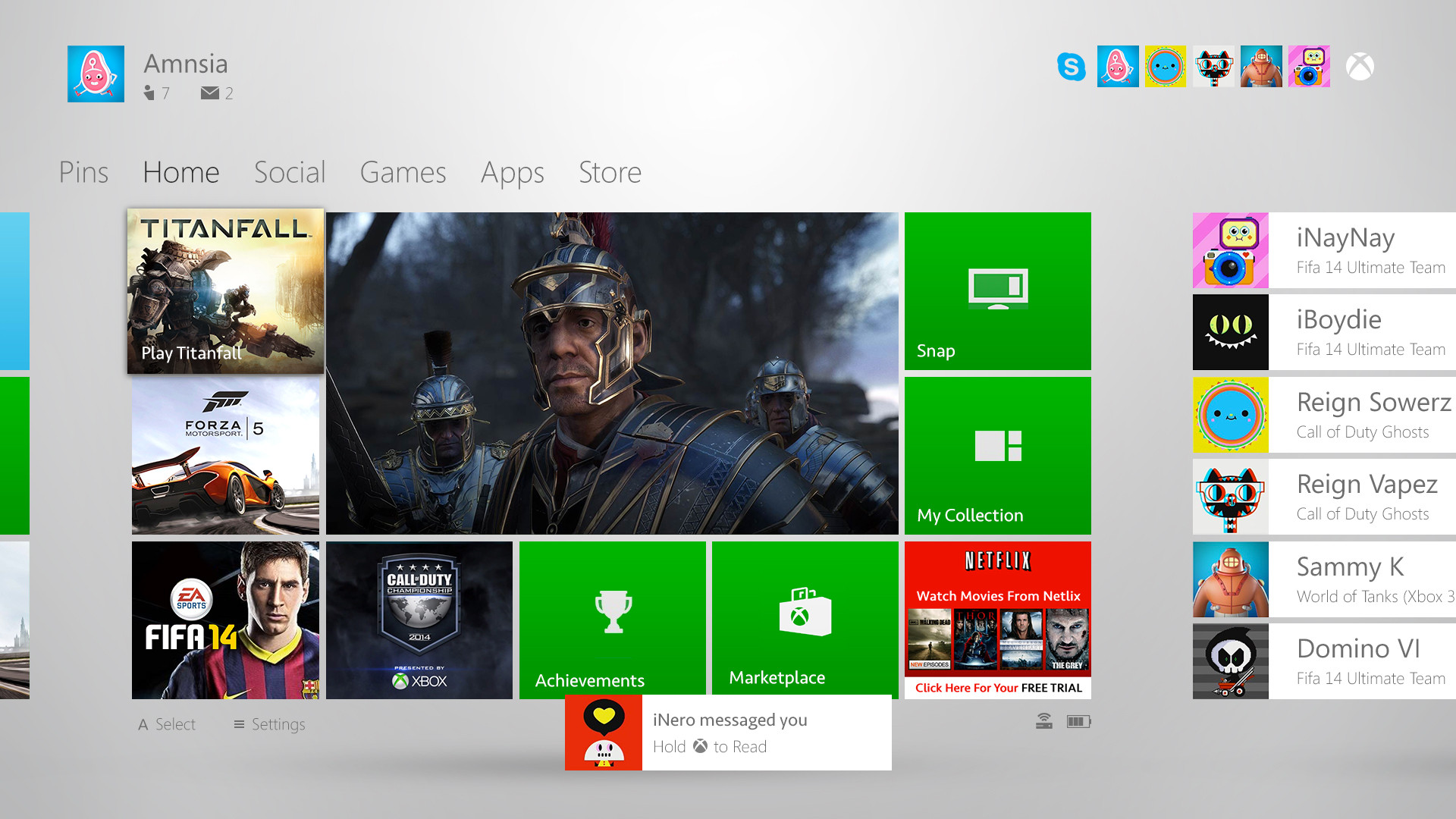Viewport: 1456px width, 819px height.
Task: Open the large Ryse Roman soldier tile
Action: (x=612, y=373)
